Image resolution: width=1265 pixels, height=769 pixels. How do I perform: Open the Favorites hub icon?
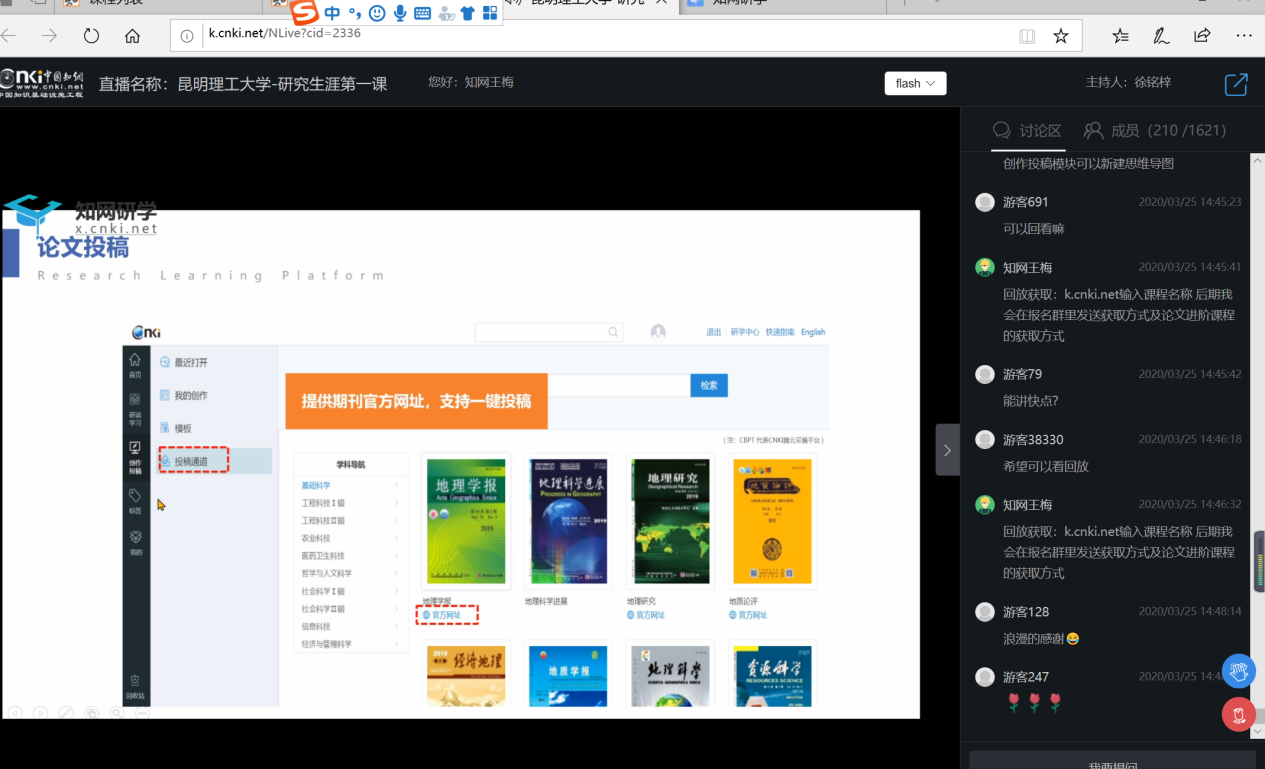(1120, 36)
